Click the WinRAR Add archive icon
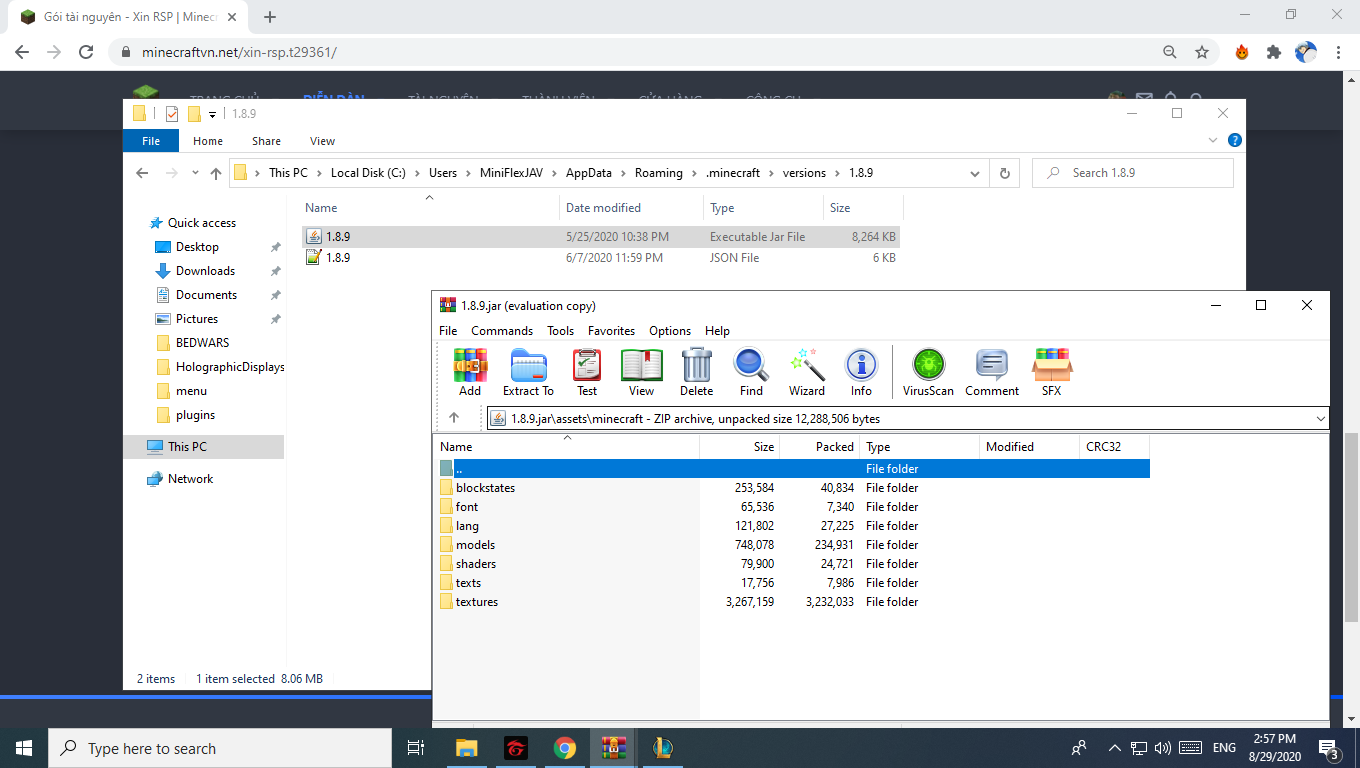This screenshot has height=768, width=1360. (470, 372)
